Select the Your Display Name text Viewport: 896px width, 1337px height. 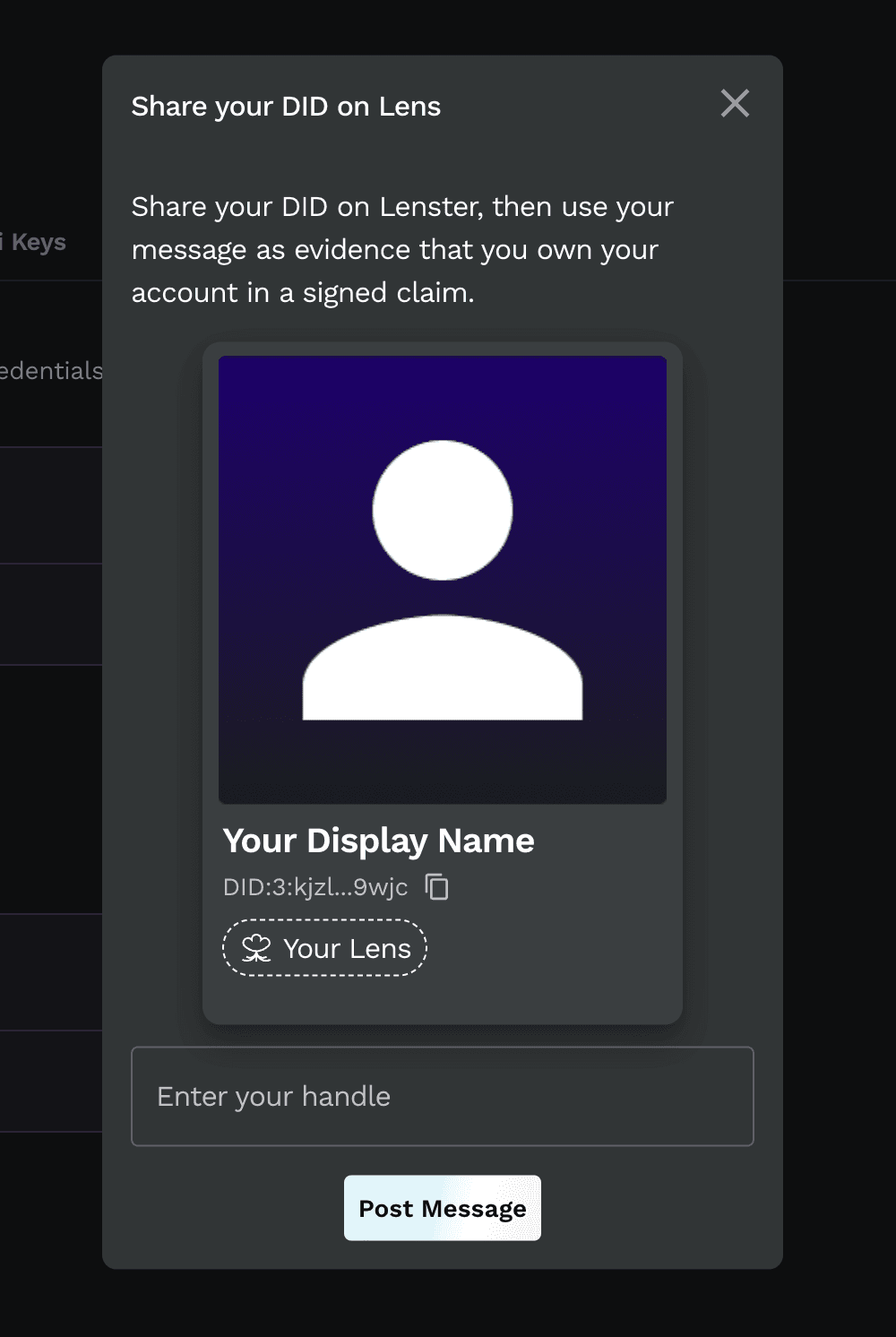[x=378, y=841]
